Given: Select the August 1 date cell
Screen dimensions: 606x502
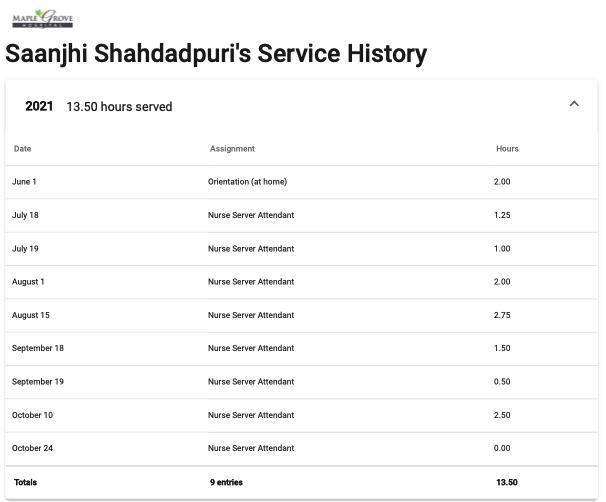Looking at the screenshot, I should click(x=28, y=282).
